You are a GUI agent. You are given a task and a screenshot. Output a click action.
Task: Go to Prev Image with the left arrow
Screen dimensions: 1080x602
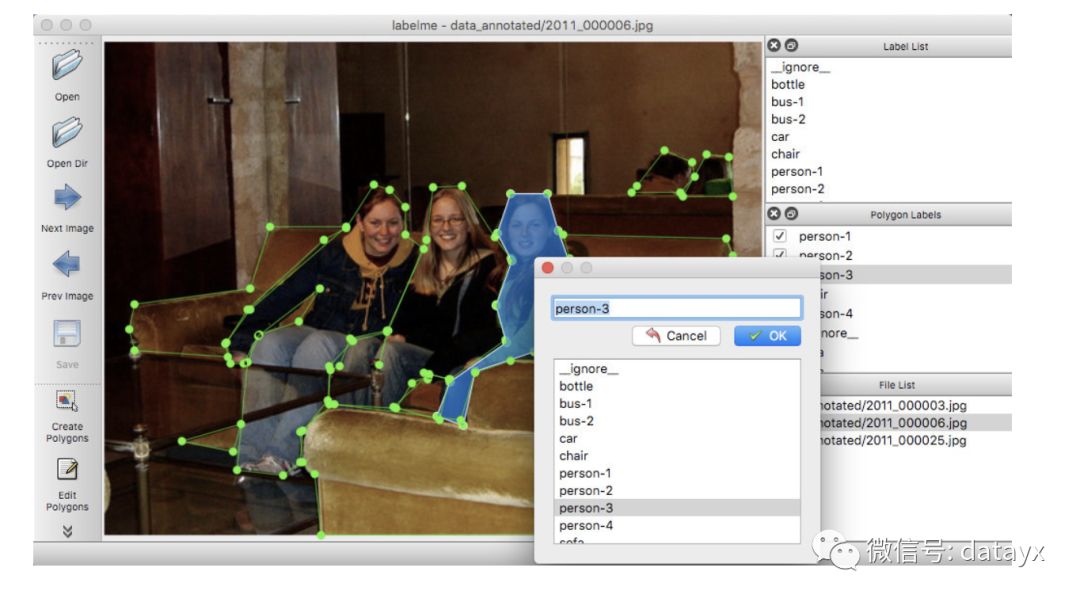click(x=67, y=264)
